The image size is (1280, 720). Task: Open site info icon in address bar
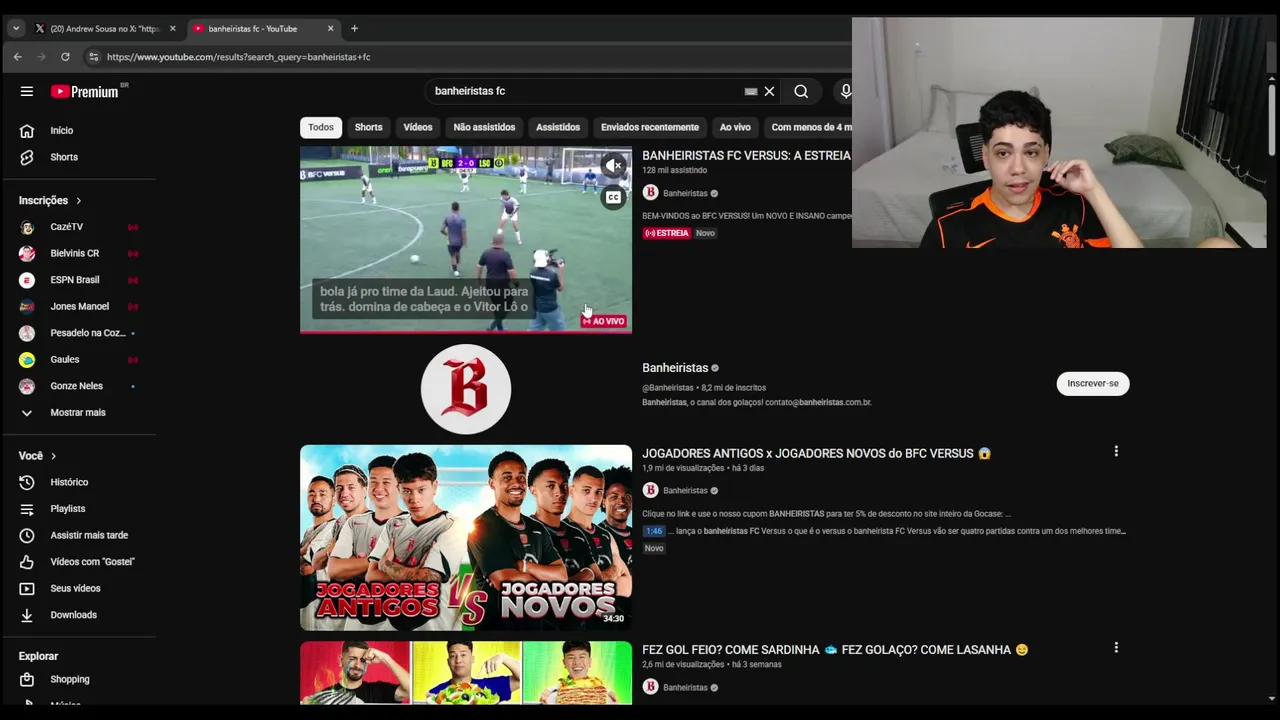pyautogui.click(x=94, y=57)
